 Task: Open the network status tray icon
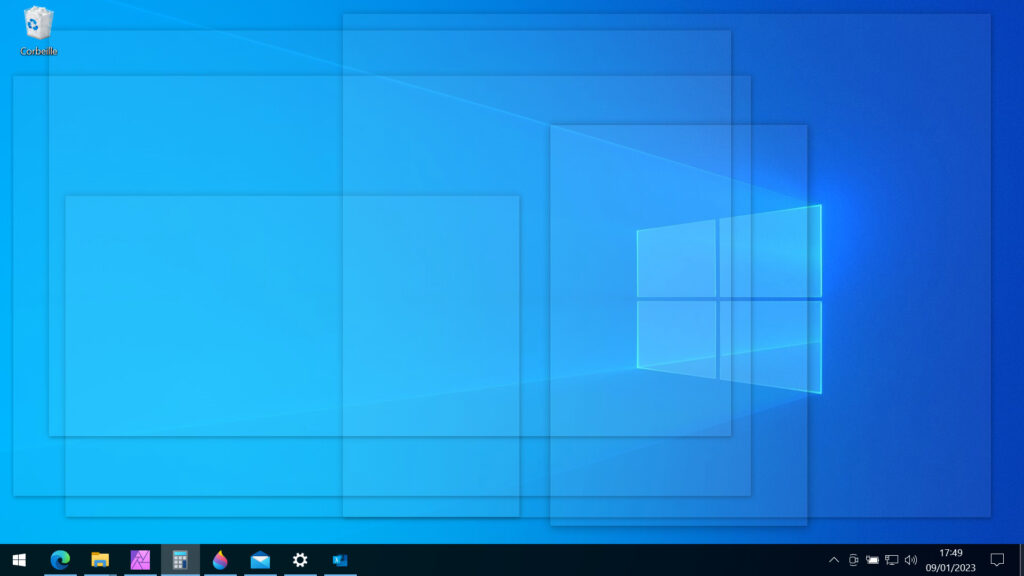click(x=891, y=560)
